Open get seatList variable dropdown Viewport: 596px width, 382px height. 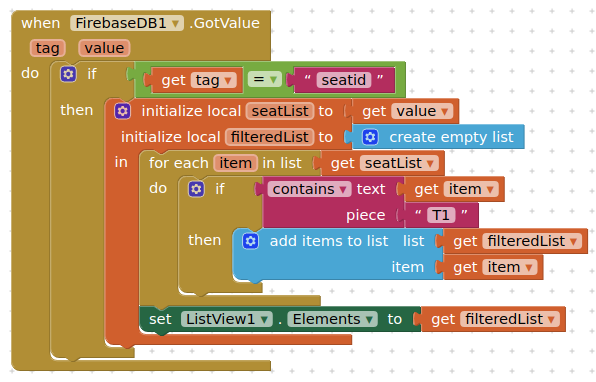coord(399,163)
